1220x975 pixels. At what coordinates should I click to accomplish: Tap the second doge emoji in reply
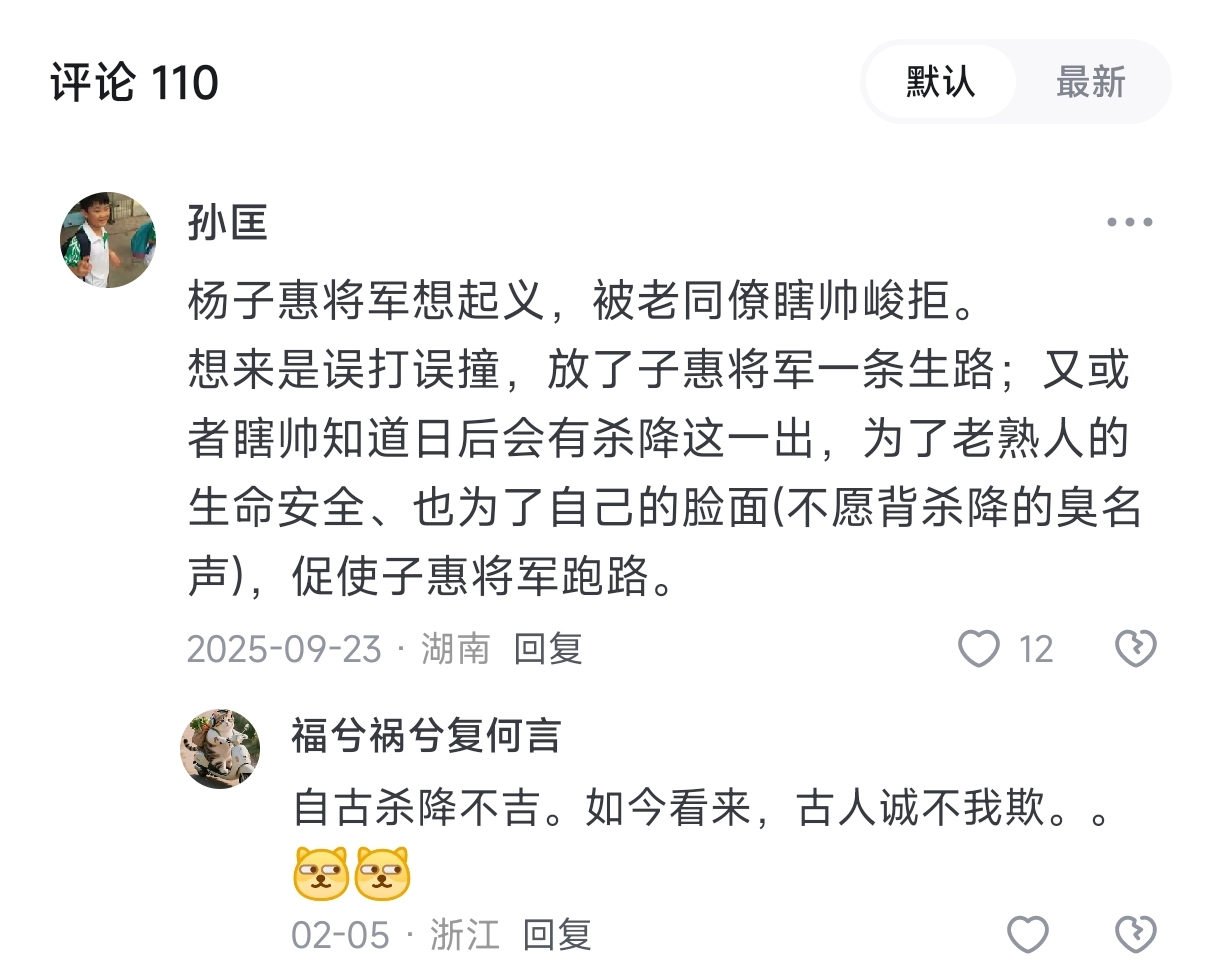click(x=382, y=873)
